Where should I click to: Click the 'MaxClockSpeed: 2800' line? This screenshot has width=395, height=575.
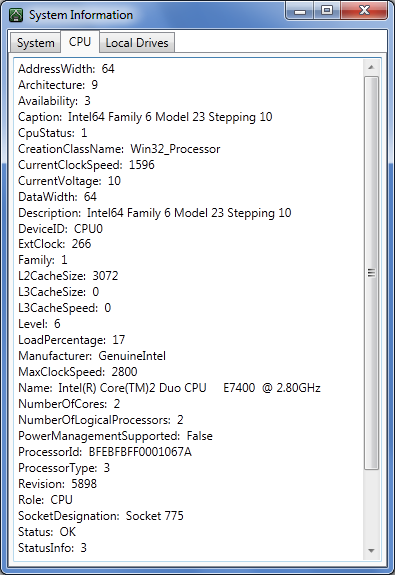click(78, 372)
